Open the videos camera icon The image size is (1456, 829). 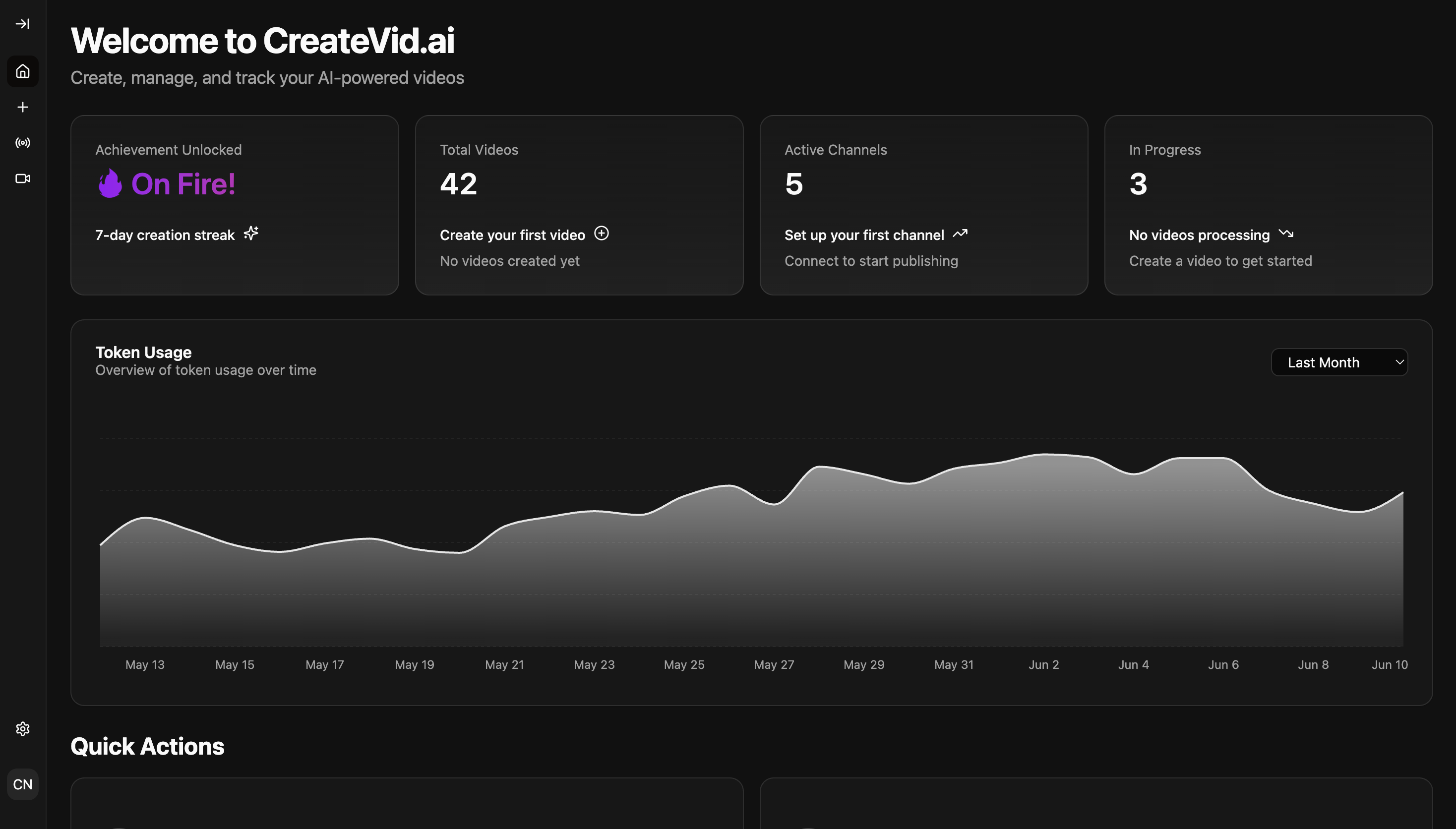pos(23,179)
